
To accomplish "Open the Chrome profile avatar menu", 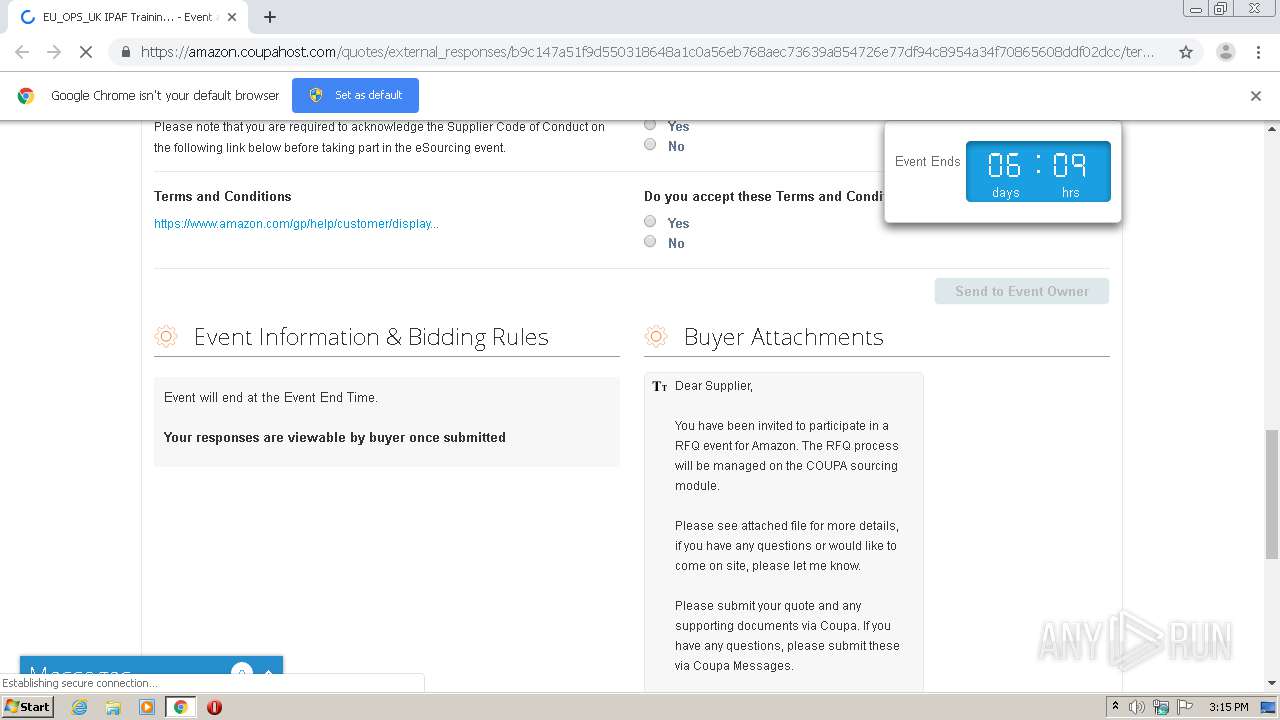I will (x=1225, y=52).
